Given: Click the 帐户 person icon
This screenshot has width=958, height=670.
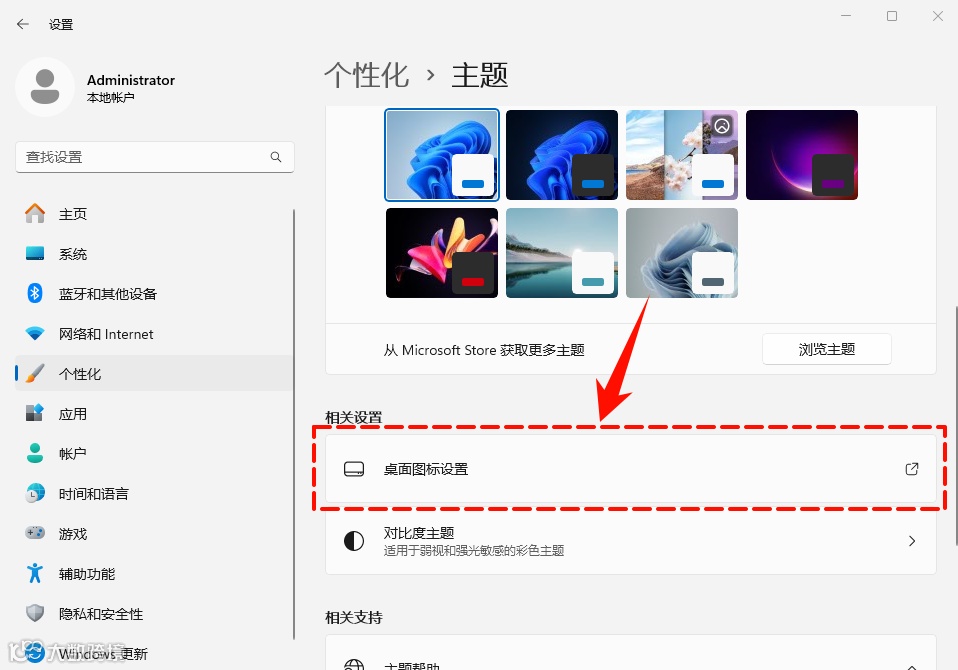Looking at the screenshot, I should pos(35,453).
